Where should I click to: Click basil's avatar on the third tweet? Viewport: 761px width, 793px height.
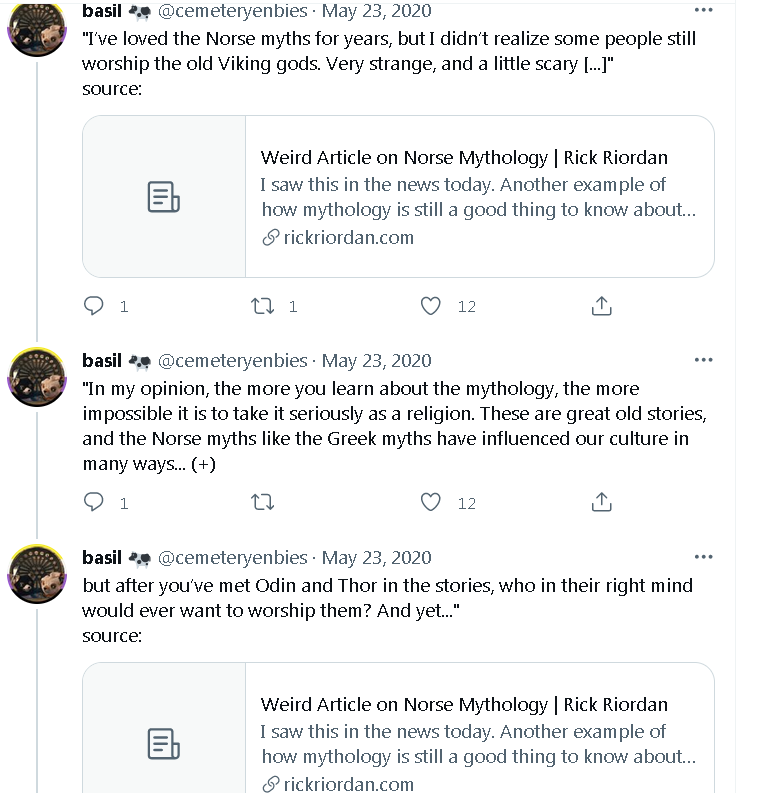coord(37,574)
